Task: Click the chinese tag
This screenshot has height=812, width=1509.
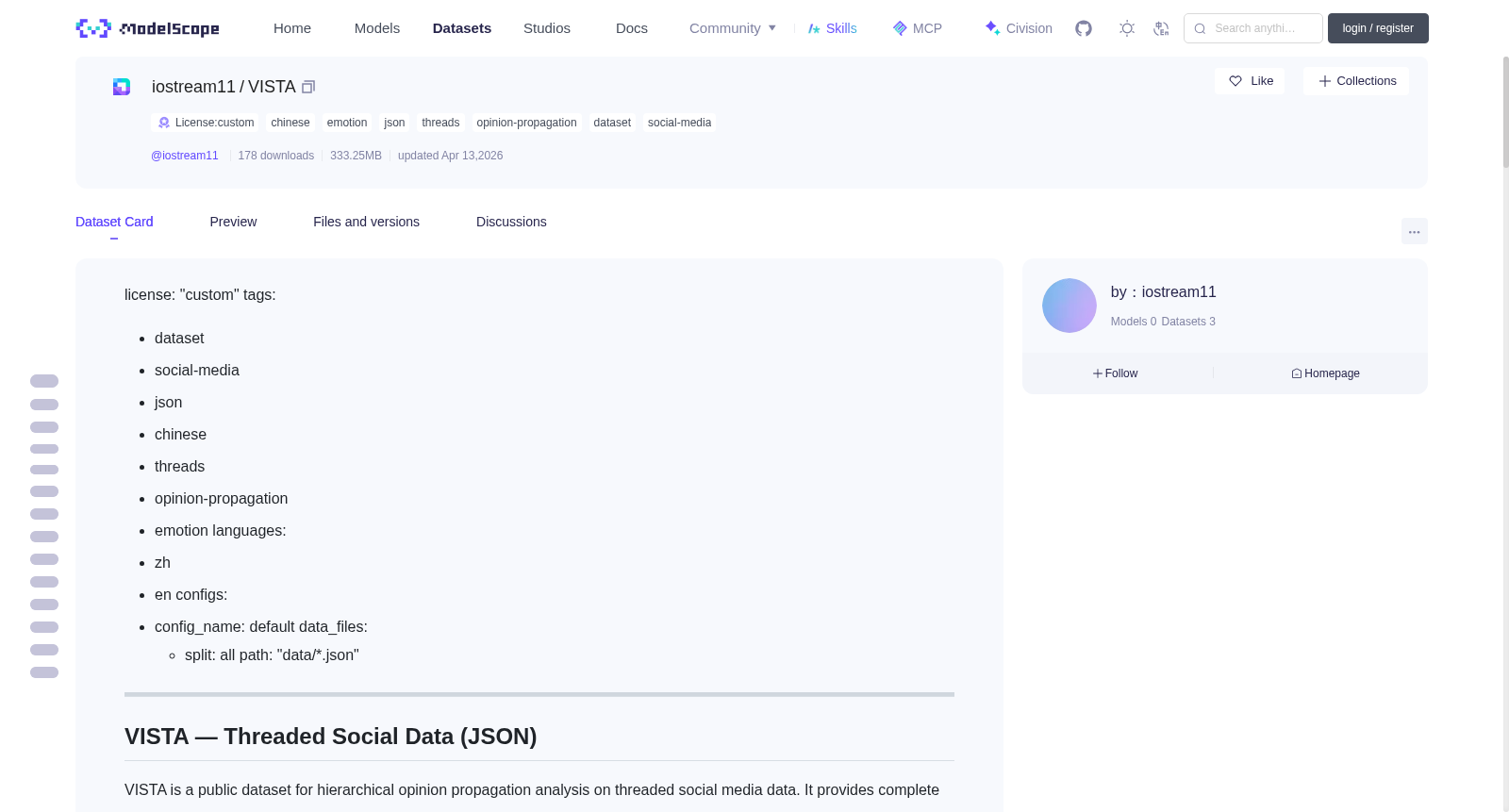Action: tap(290, 123)
